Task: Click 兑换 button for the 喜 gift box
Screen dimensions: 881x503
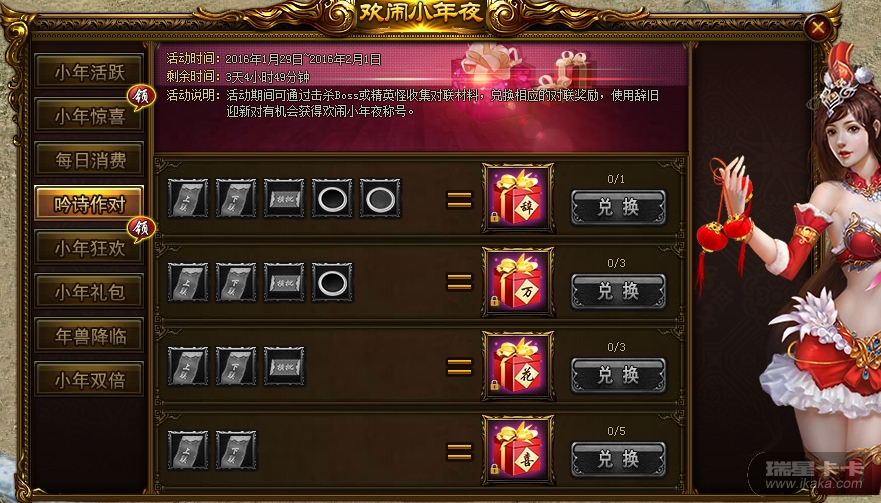Action: click(618, 459)
